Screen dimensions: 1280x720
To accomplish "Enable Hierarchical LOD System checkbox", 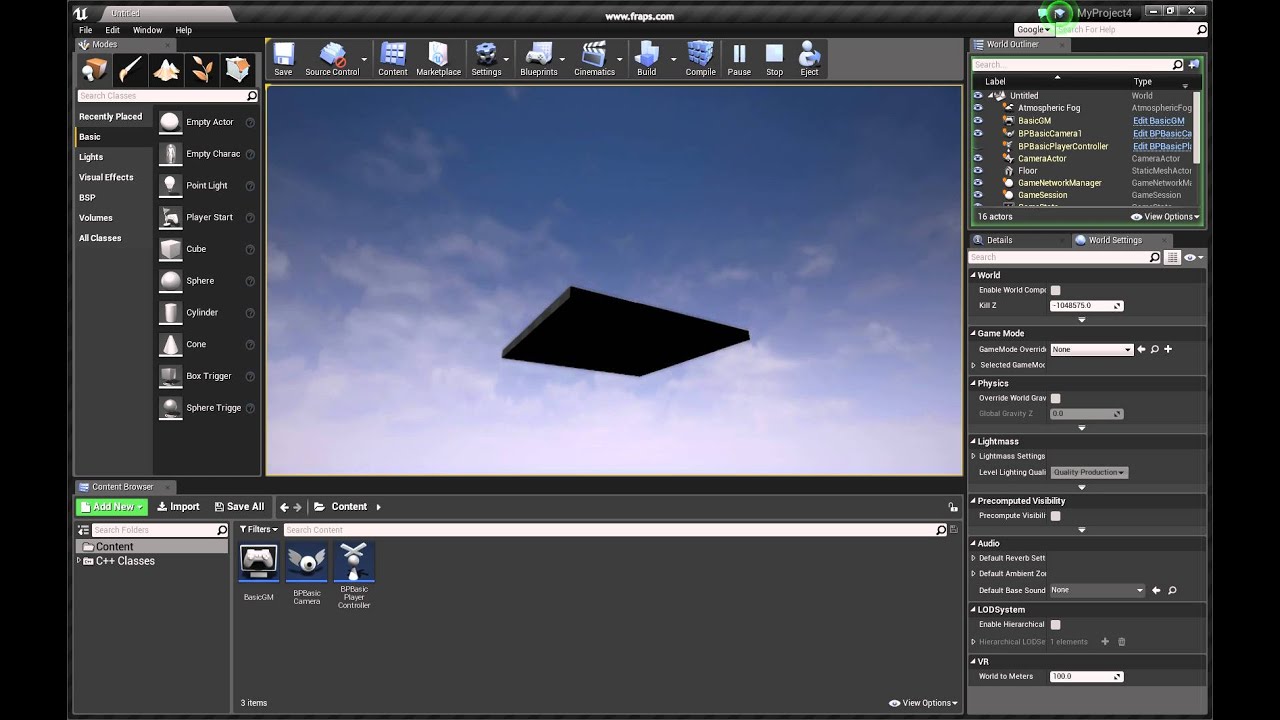I will coord(1055,624).
